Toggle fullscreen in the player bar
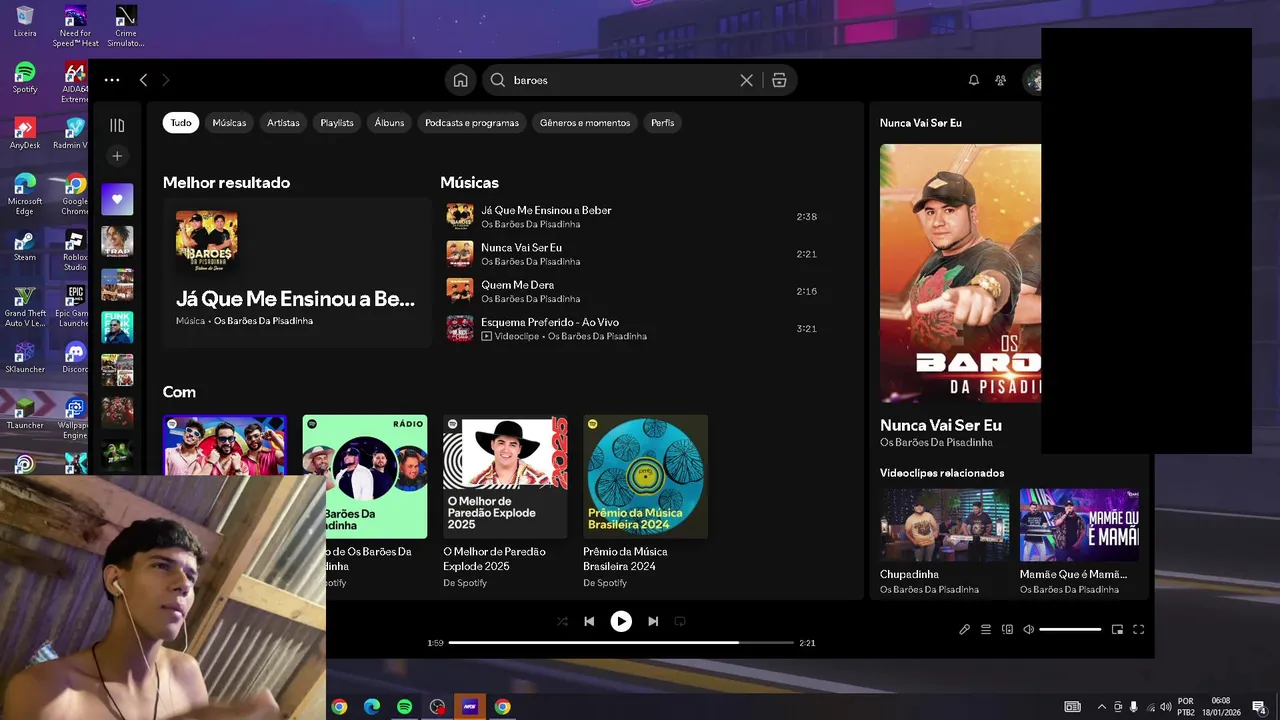The image size is (1280, 720). (1138, 629)
